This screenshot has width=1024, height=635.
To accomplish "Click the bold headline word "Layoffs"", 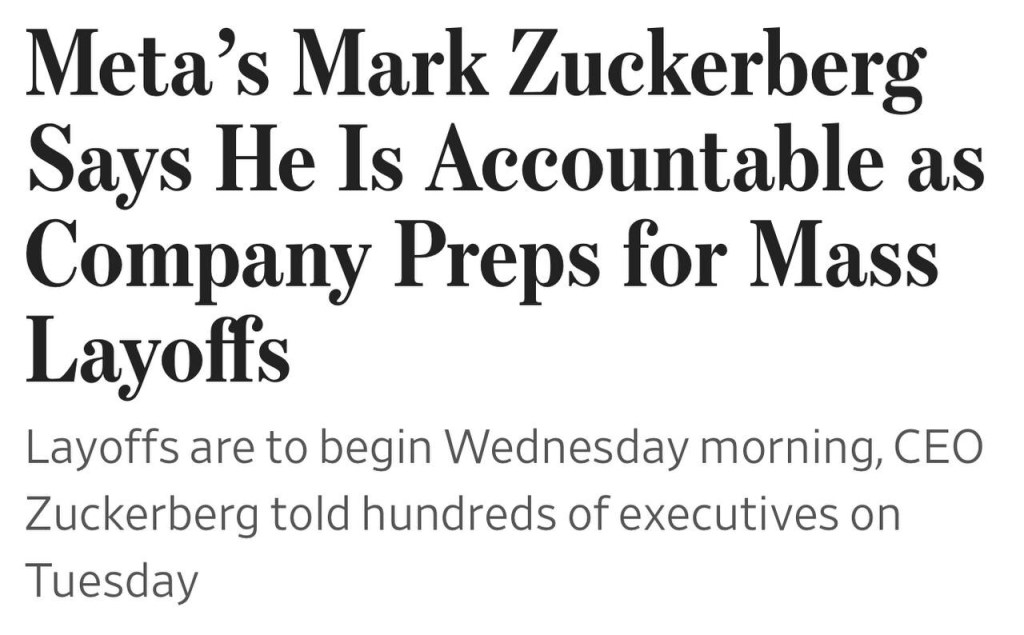I will pos(158,350).
